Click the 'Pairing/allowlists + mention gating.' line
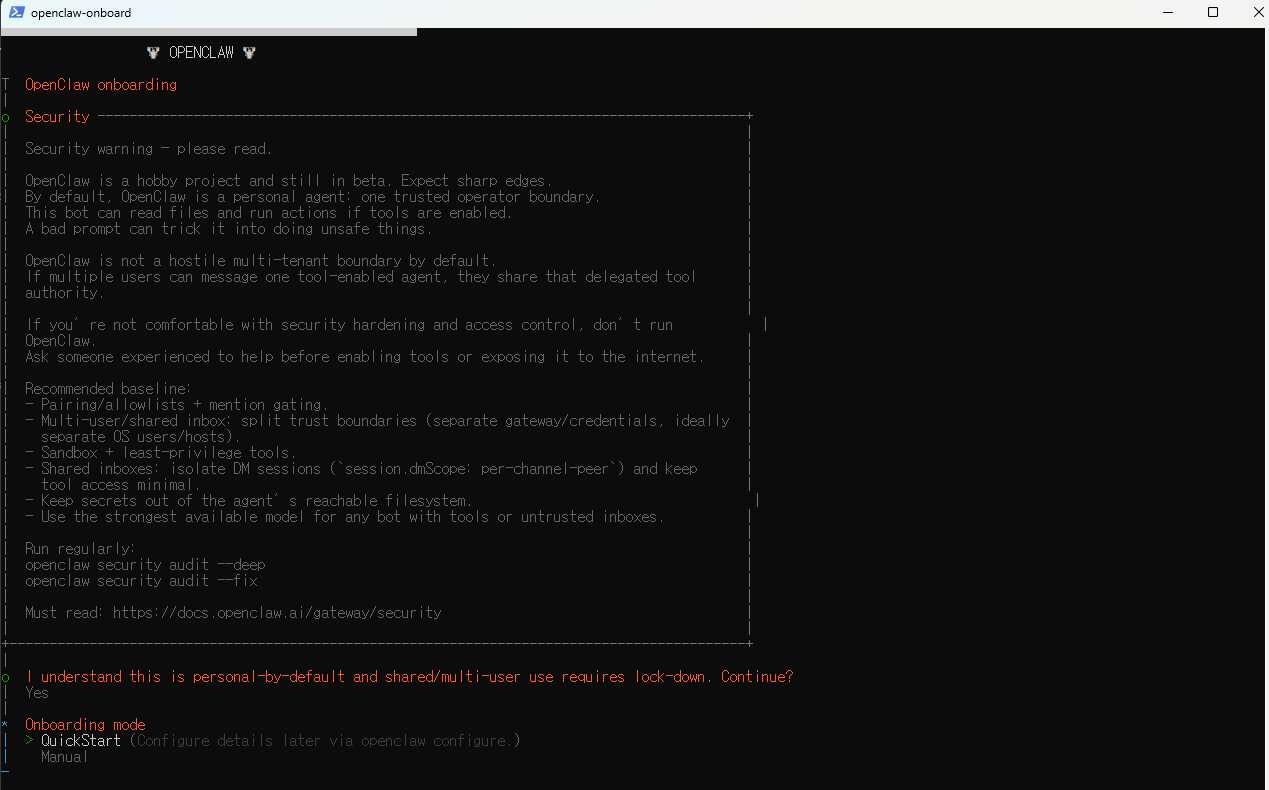Image resolution: width=1269 pixels, height=790 pixels. 177,405
